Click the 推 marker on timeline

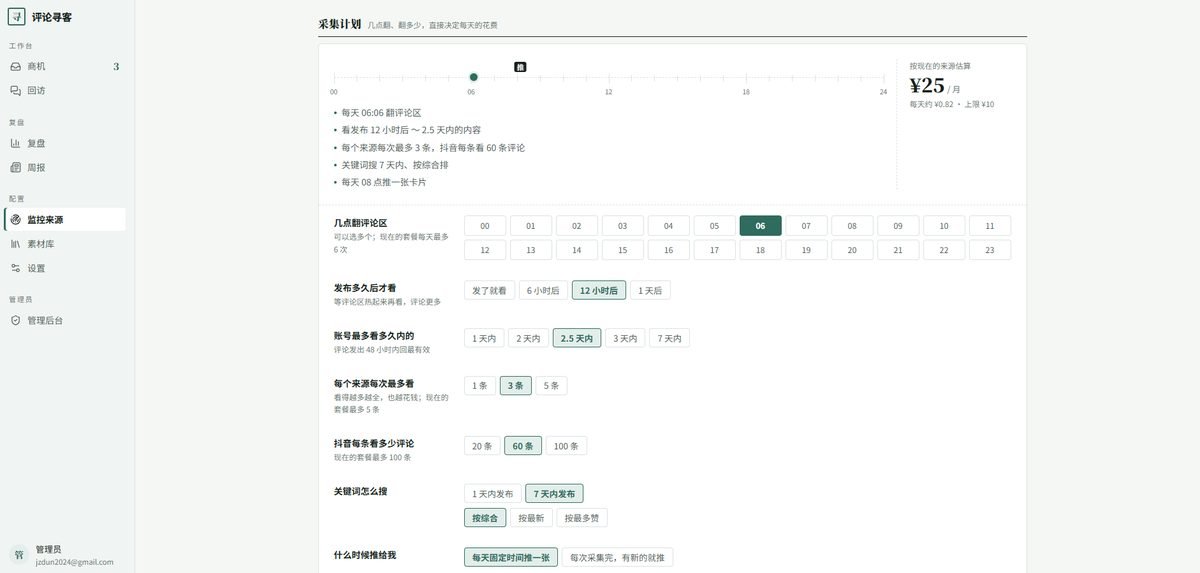(x=520, y=66)
